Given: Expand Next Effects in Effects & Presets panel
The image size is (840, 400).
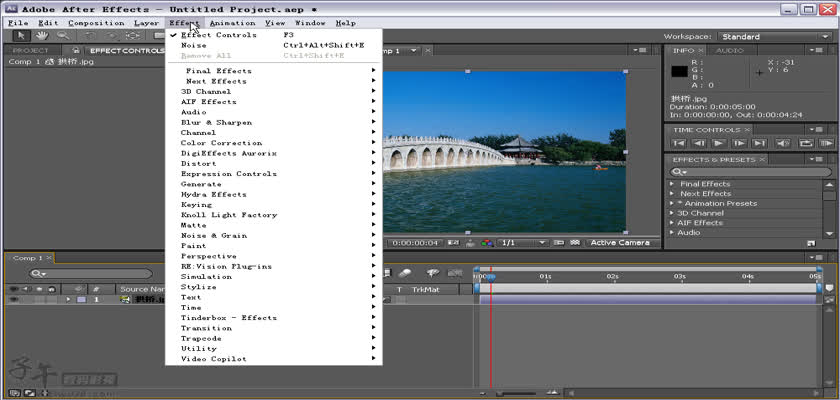Looking at the screenshot, I should [x=672, y=193].
